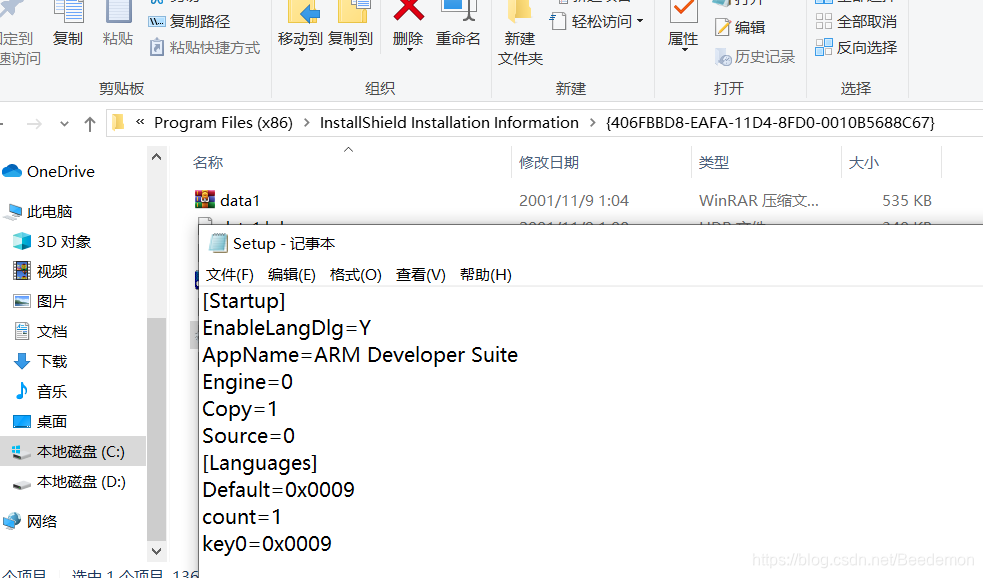
Task: Click the sidebar scrollbar up arrow
Action: coord(157,157)
